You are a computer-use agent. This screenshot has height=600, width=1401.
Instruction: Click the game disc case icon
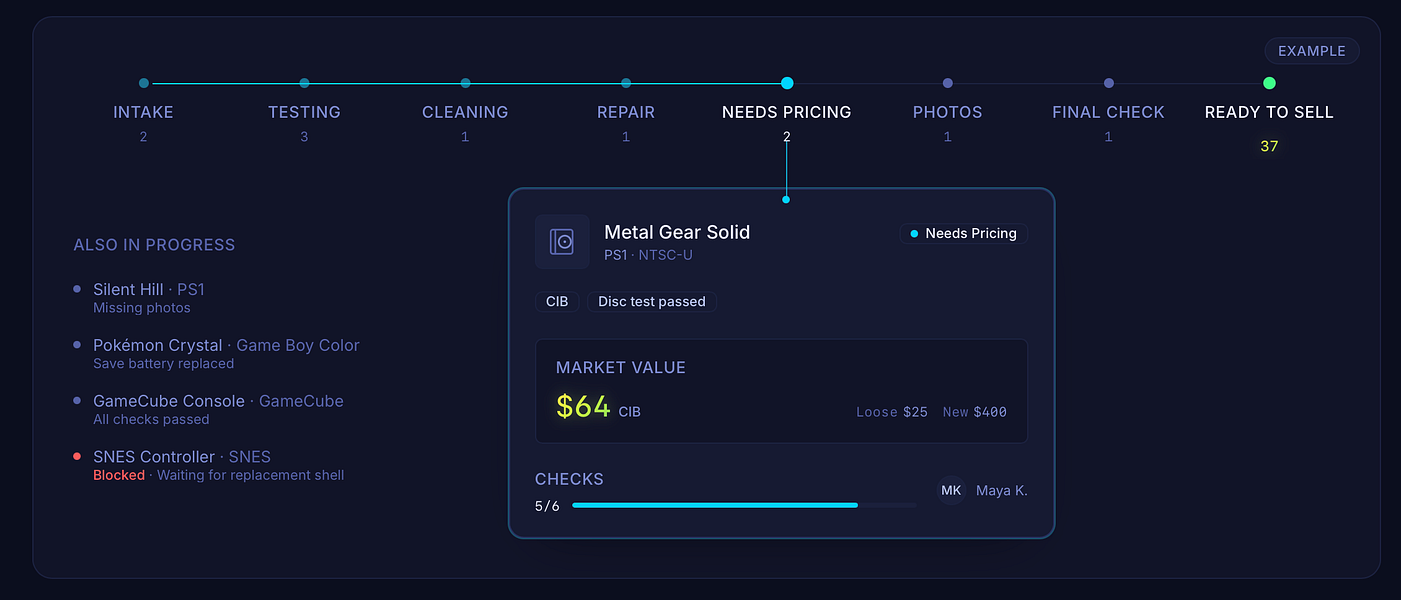coord(562,242)
